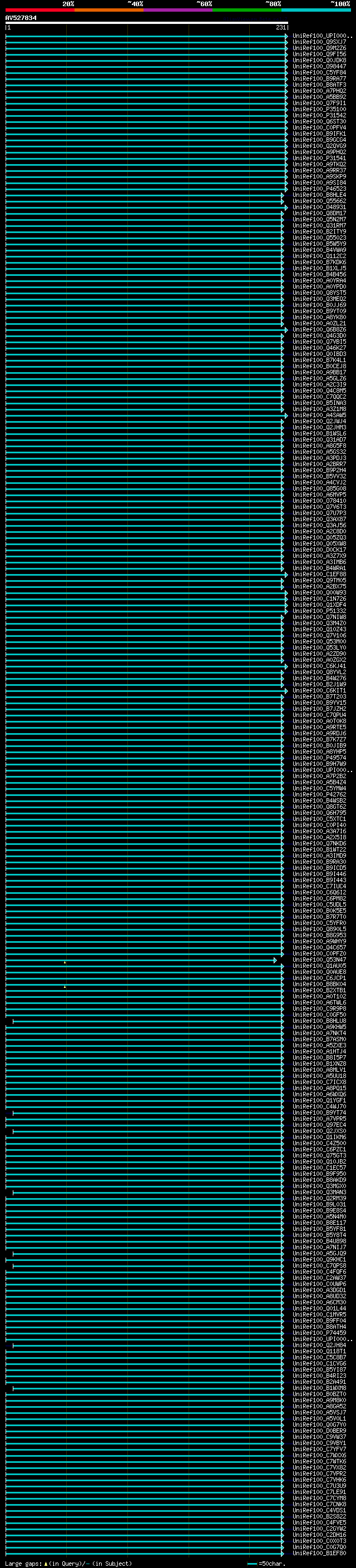This screenshot has width=356, height=1568.
Task: Select hit label UniRef100_O48931
Action: [x=319, y=207]
